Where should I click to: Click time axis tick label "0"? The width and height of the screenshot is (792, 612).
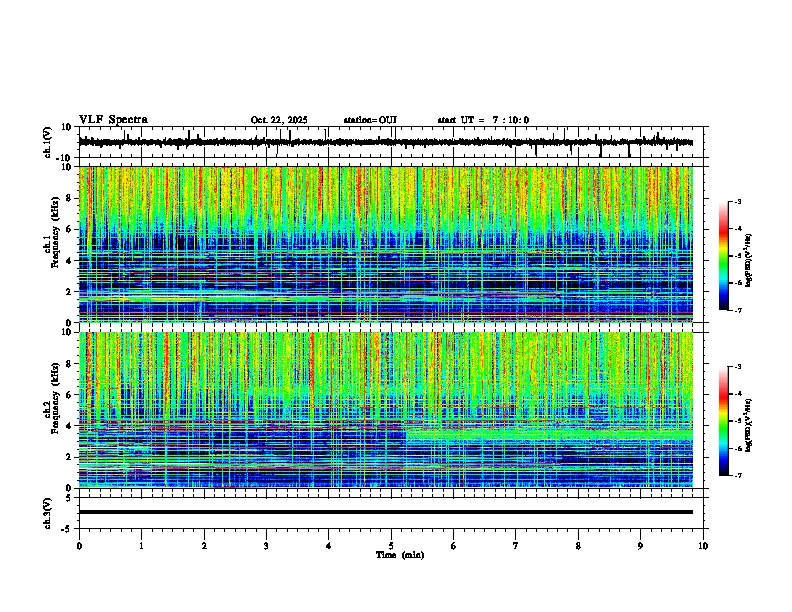79,546
